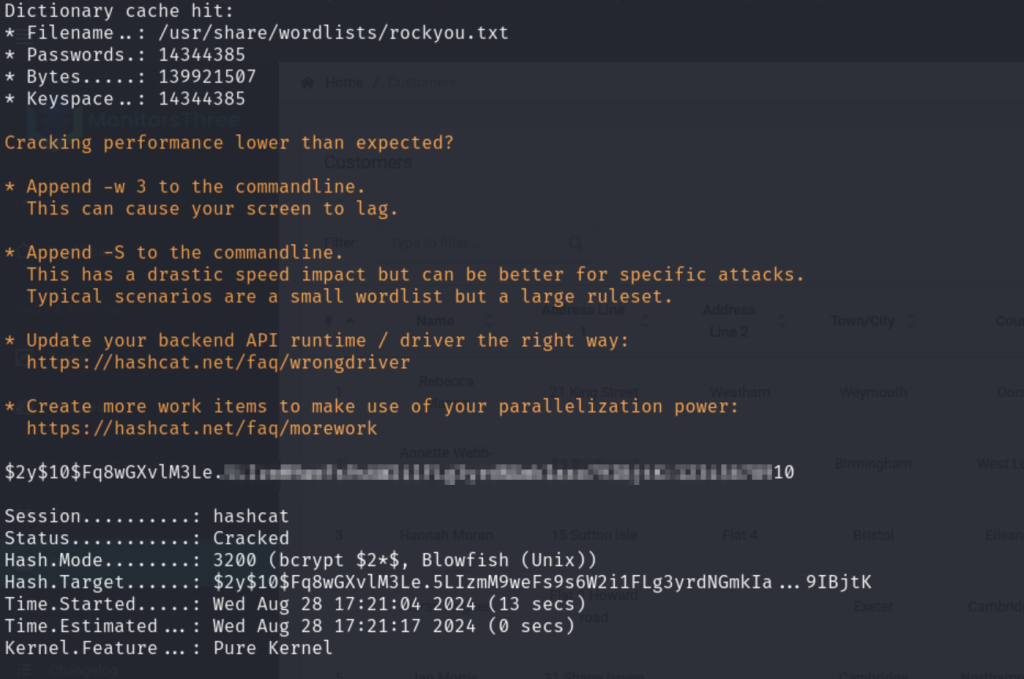Open Changelog in the sidebar
Screen dimensions: 1024x679
click(x=84, y=670)
